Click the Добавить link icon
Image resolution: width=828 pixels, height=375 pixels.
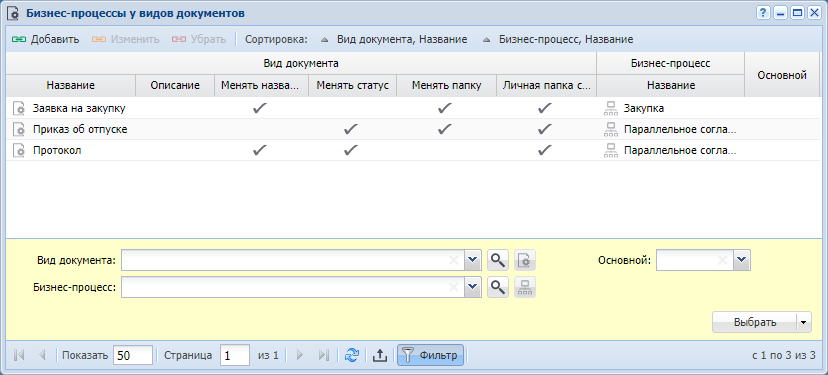click(19, 40)
